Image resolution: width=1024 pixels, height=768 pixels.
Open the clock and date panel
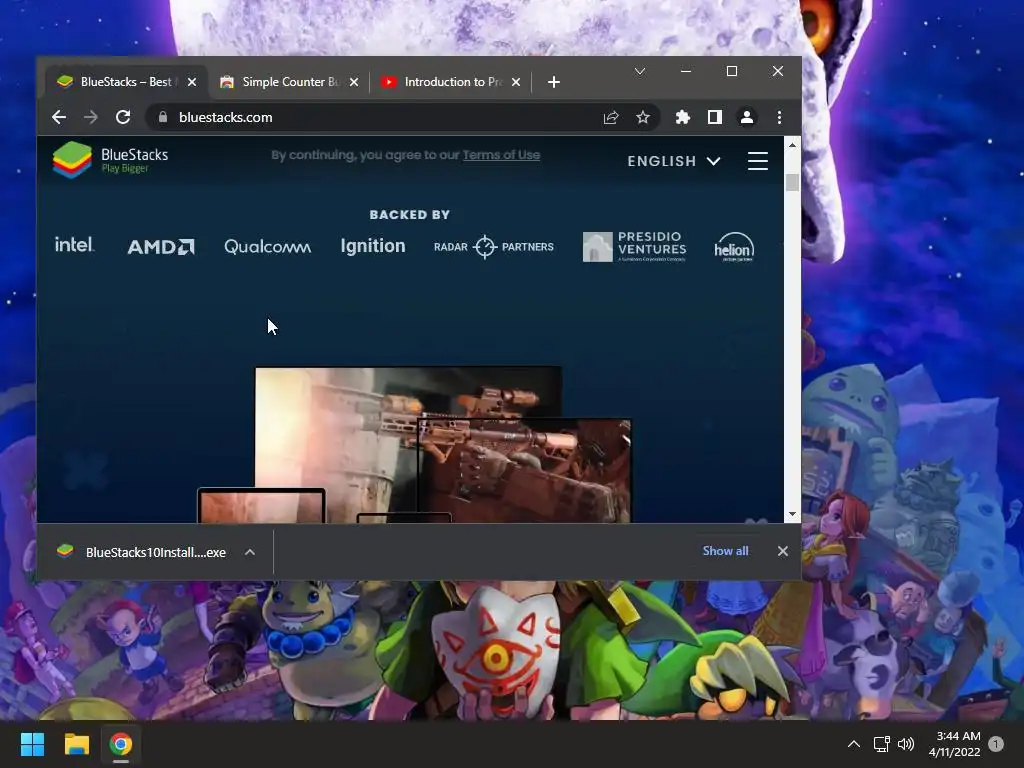(955, 744)
